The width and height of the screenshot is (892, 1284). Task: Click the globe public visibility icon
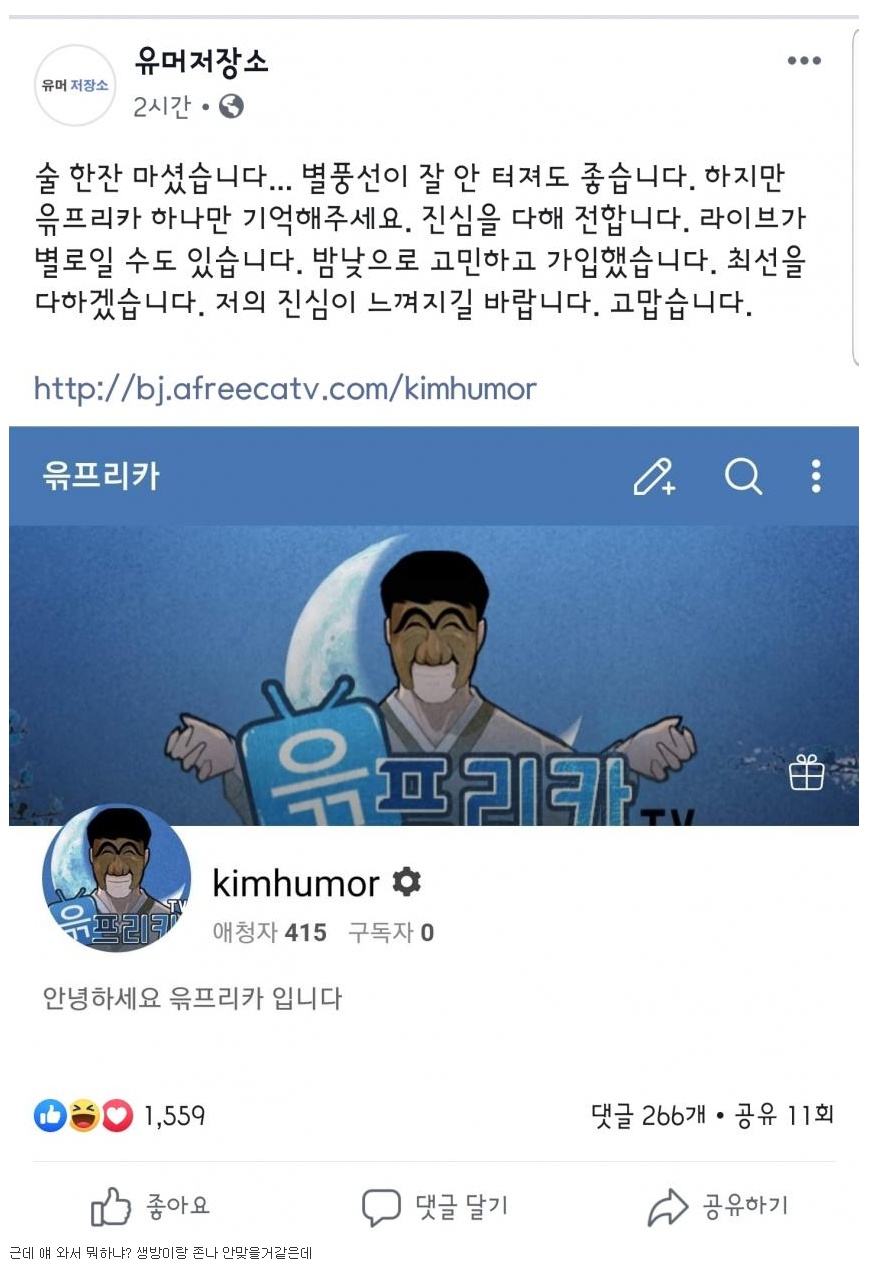tap(231, 106)
